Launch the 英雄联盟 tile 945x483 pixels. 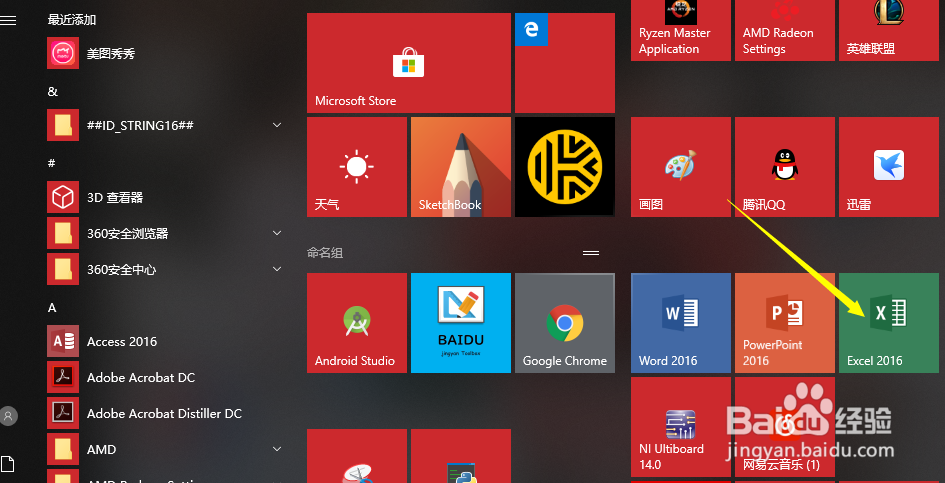point(889,30)
